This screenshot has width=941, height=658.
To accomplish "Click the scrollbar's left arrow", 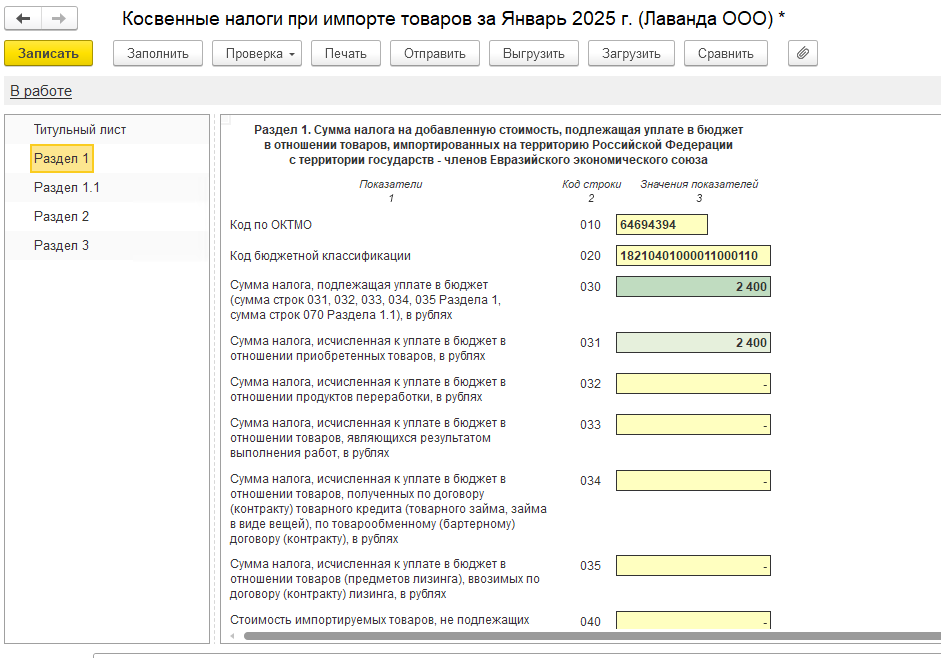I will click(x=233, y=636).
